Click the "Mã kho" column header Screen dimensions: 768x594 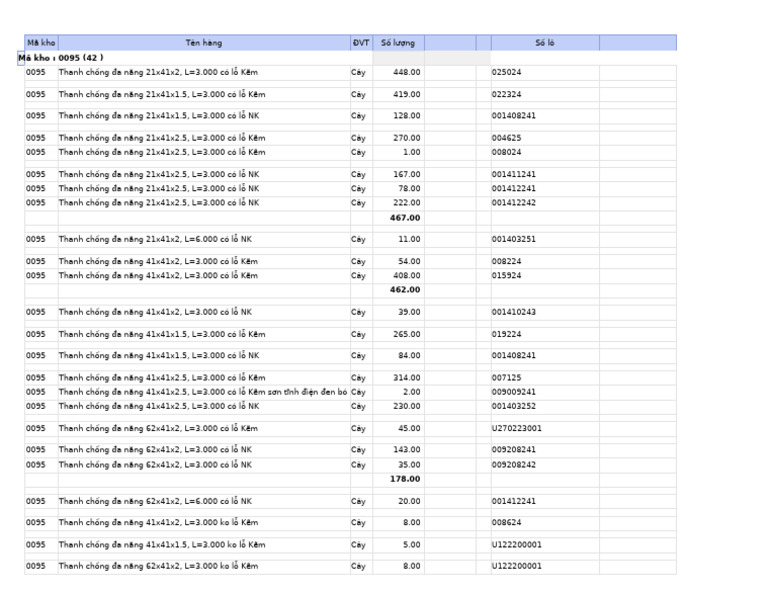pyautogui.click(x=41, y=43)
